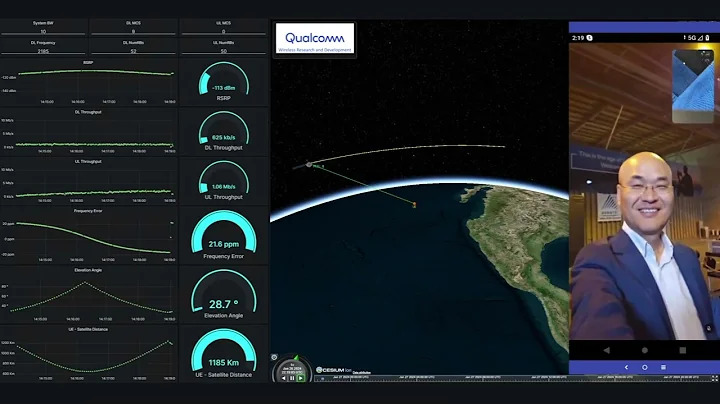Tap the self-view video thumbnail
Screen dimensions: 720x404
tap(693, 86)
